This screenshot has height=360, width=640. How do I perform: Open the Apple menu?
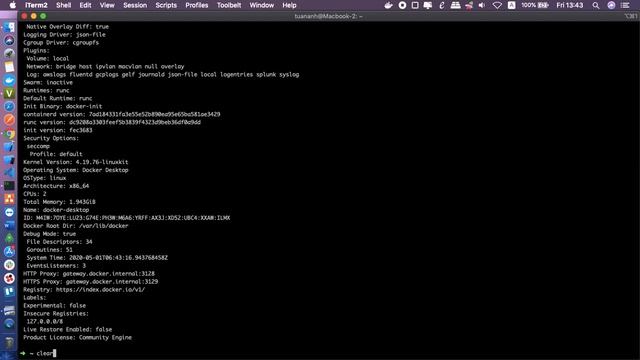point(13,5)
